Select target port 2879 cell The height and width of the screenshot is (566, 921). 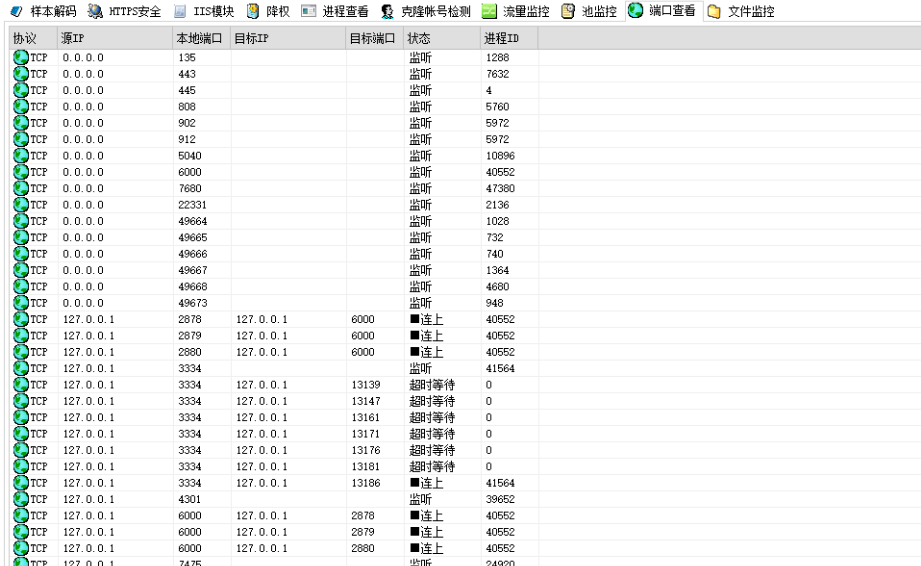[x=363, y=532]
